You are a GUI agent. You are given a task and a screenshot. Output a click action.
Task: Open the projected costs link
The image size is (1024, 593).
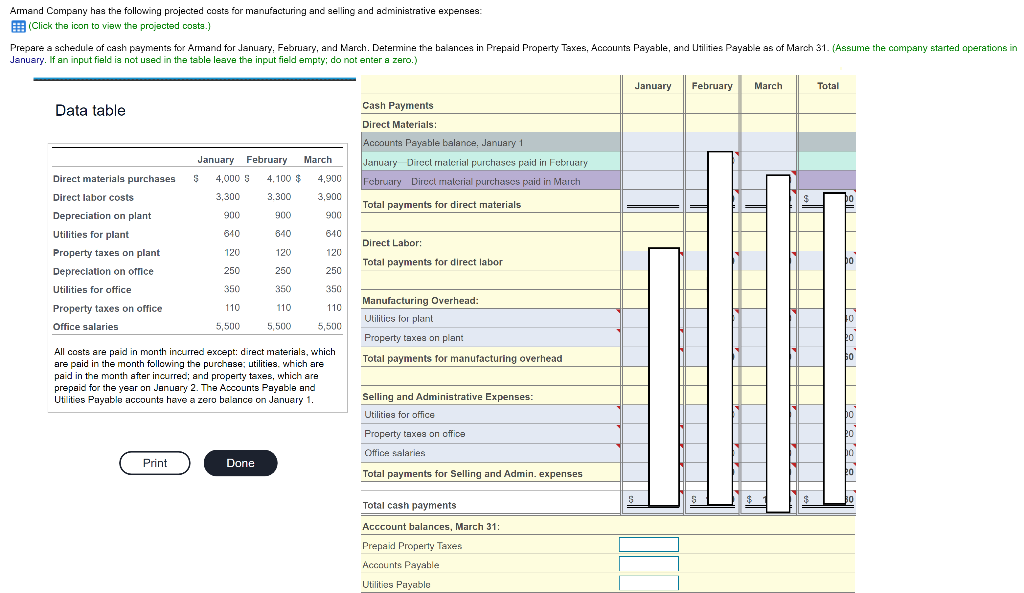pos(120,26)
